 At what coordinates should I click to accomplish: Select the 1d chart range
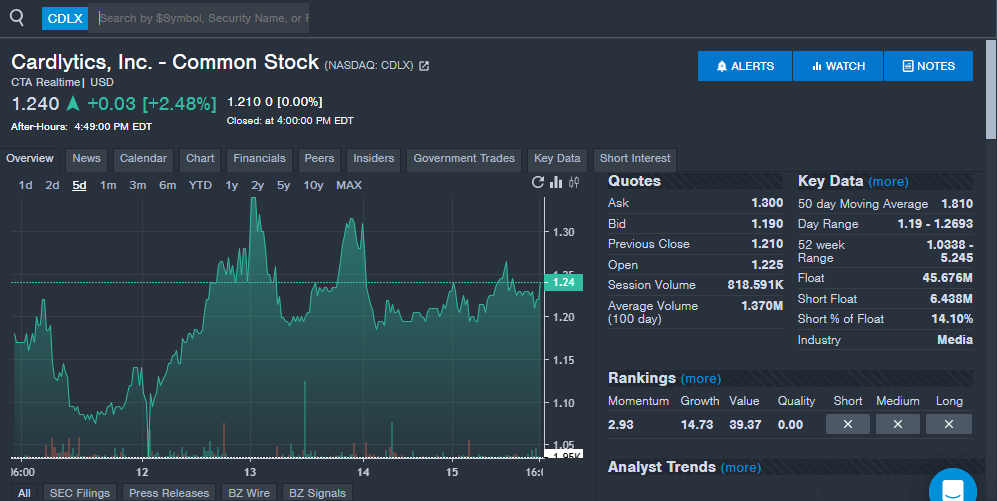pyautogui.click(x=25, y=185)
